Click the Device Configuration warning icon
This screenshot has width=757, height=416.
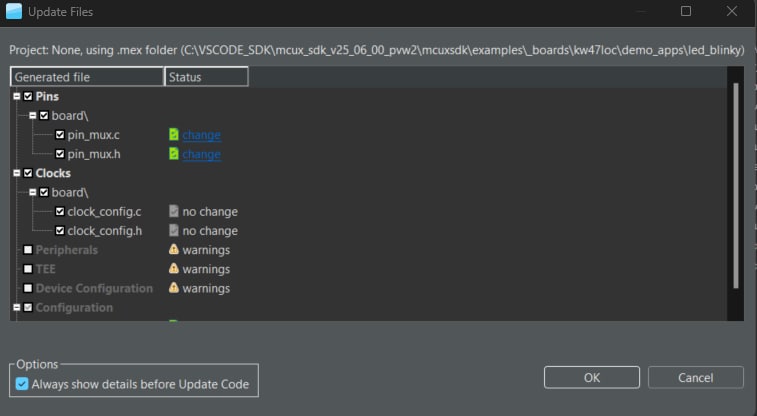click(x=174, y=288)
